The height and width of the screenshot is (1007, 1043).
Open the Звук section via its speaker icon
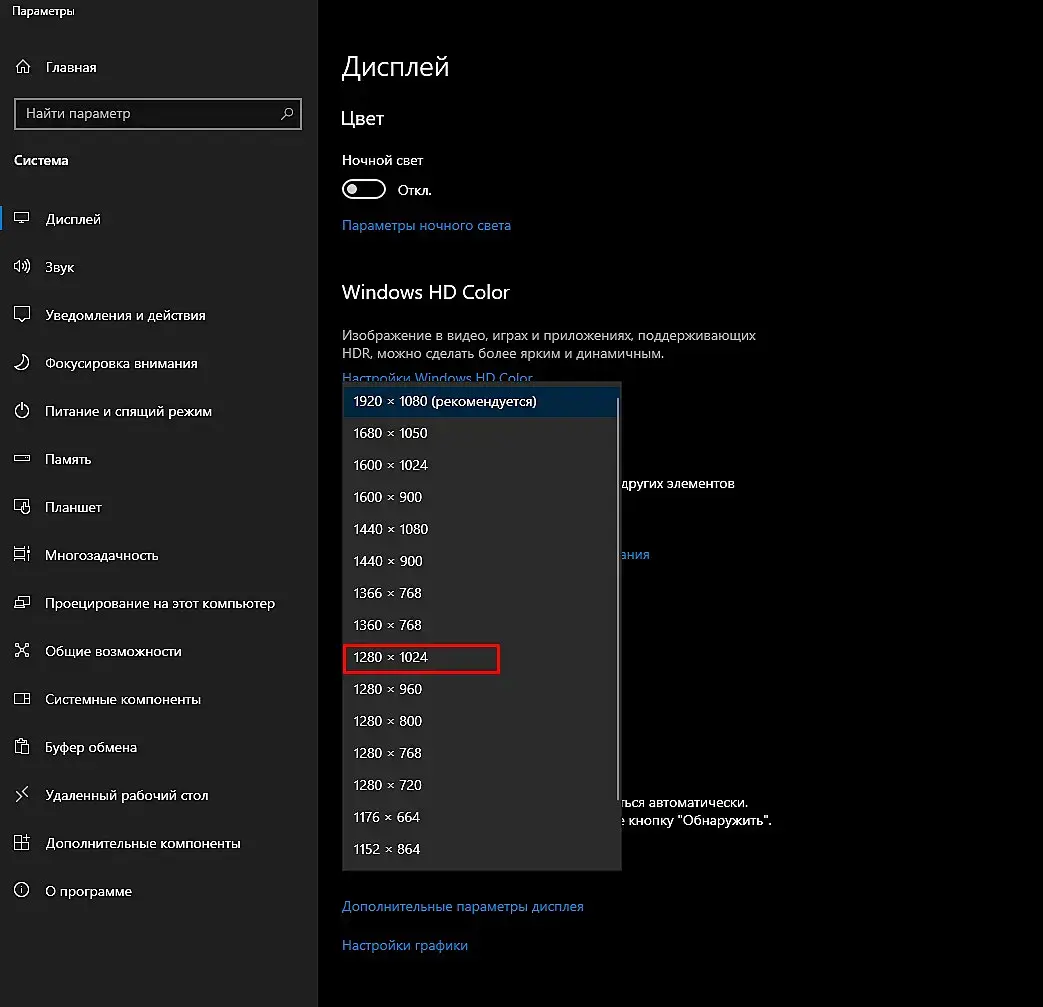[22, 267]
